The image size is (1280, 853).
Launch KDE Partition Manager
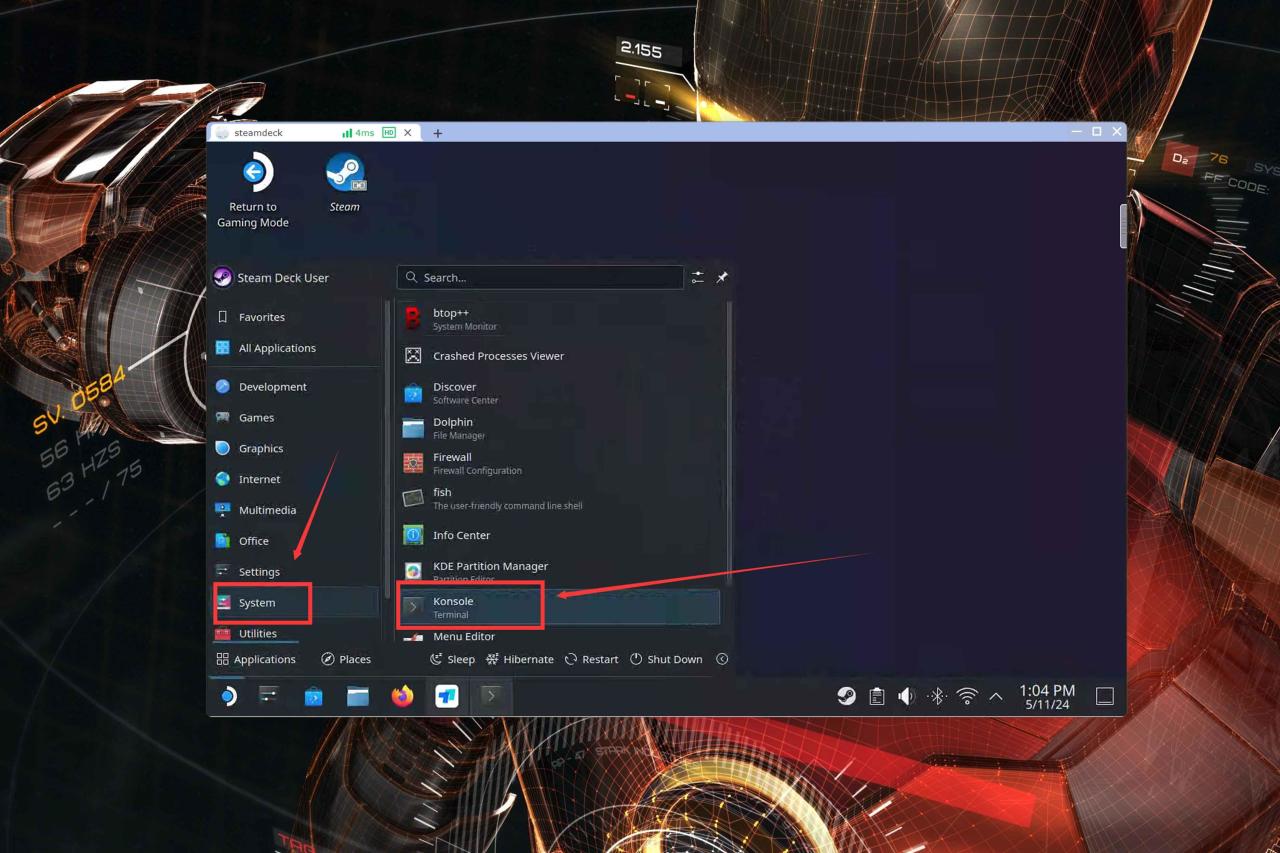560,570
